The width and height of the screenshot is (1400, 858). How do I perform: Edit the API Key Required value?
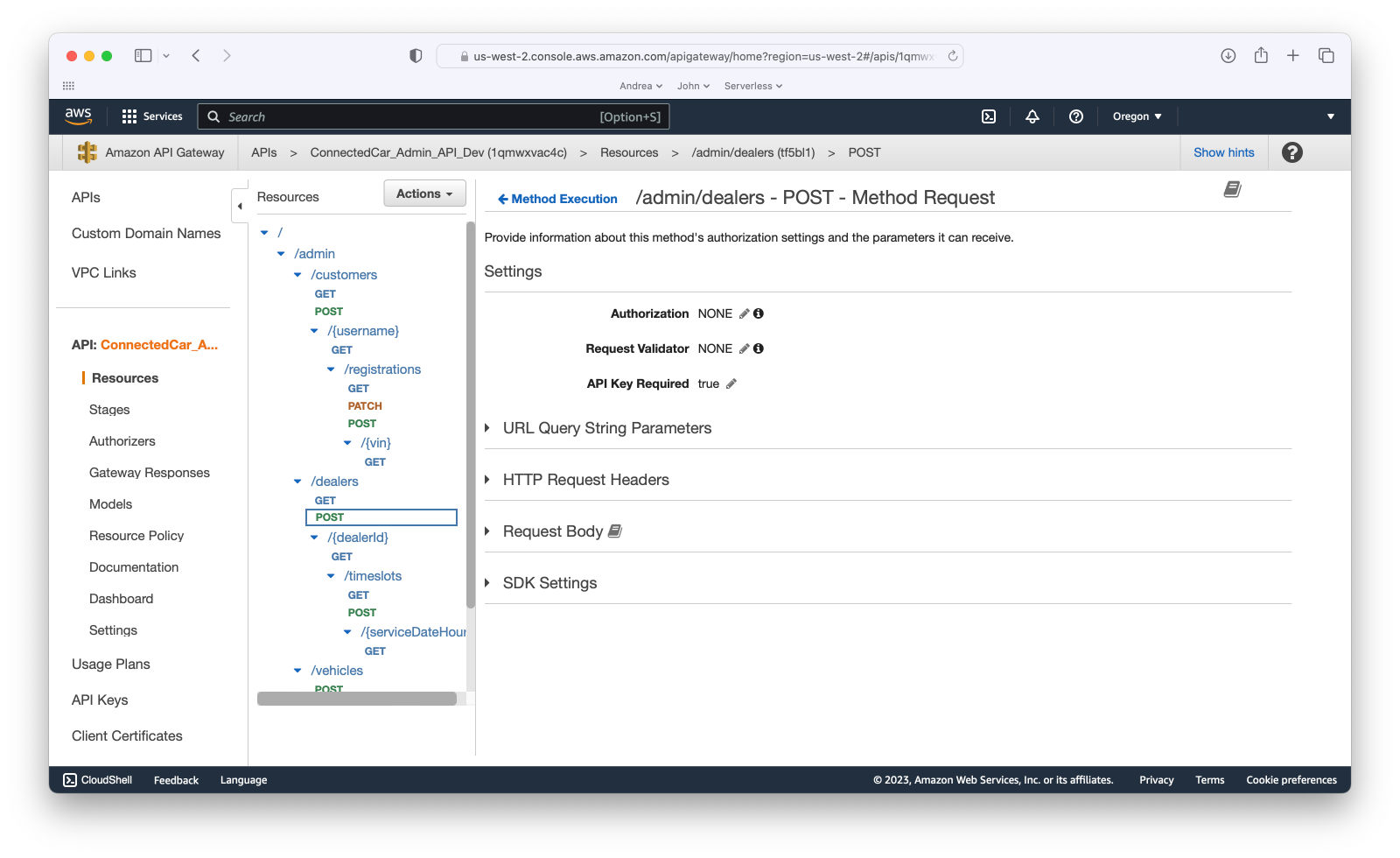point(731,383)
